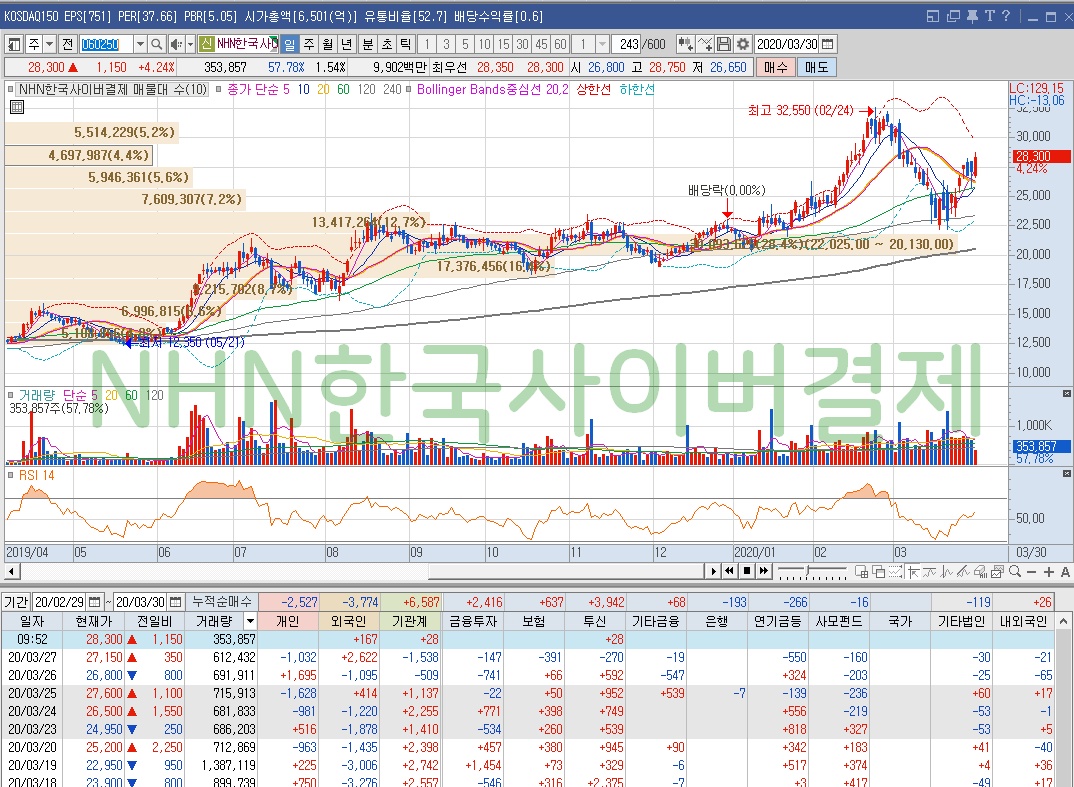Click the wave line drawing icon
Screen dimensions: 1074x787
(x=929, y=572)
